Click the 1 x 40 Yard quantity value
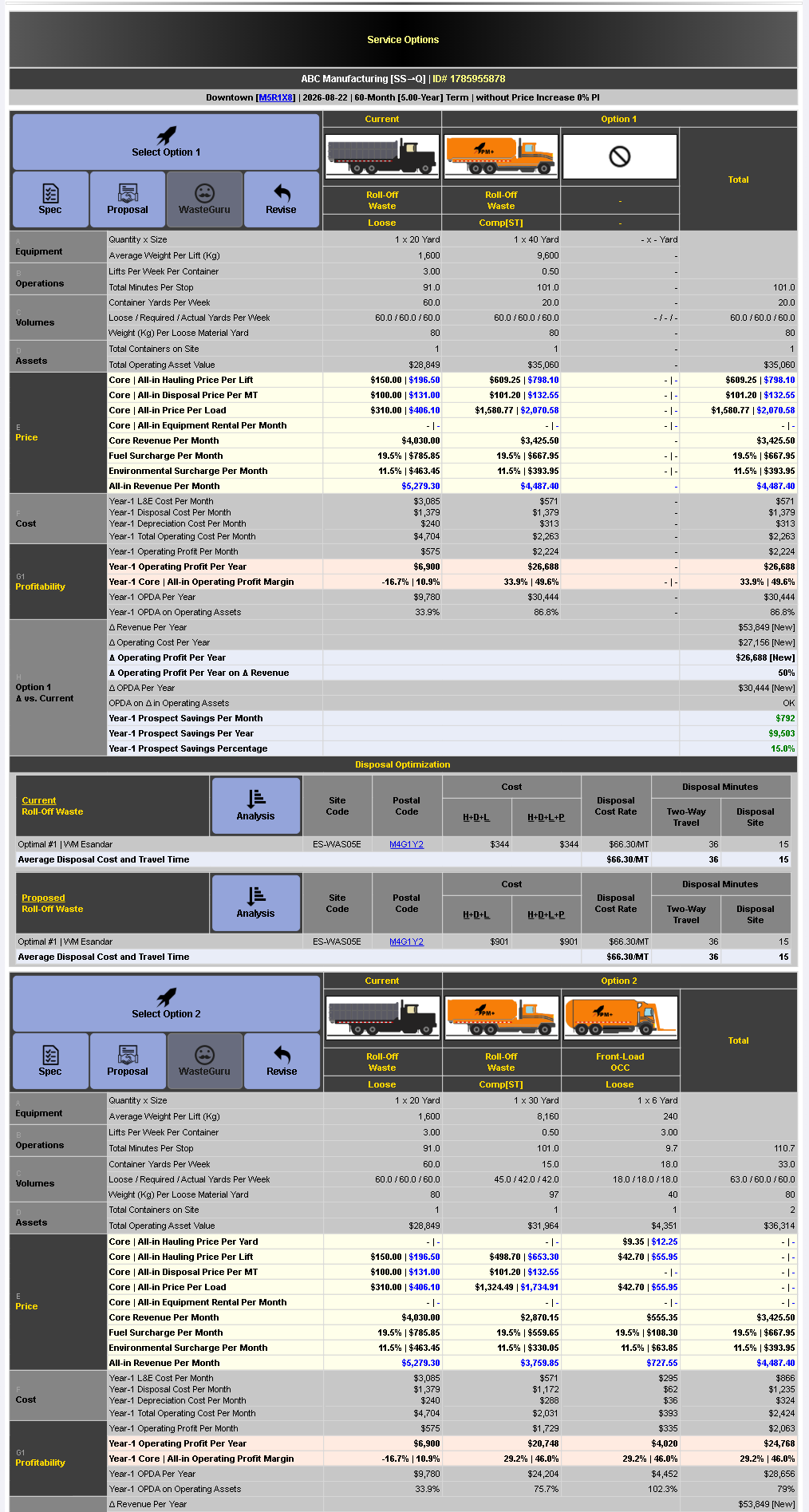The image size is (809, 1512). click(x=536, y=239)
